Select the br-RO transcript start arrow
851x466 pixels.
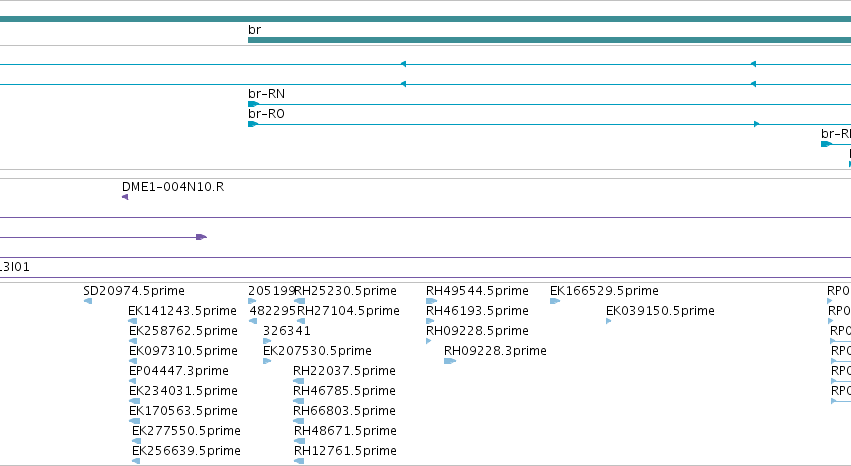253,124
